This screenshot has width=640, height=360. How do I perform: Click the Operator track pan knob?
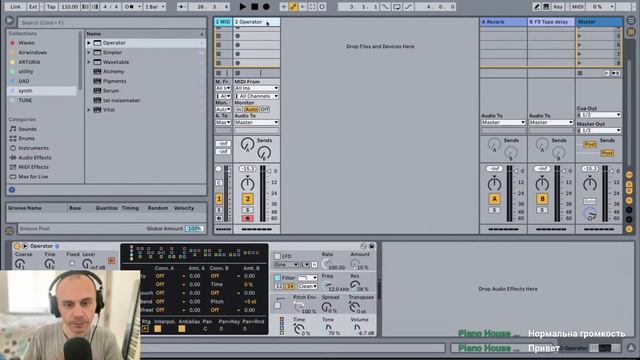247,184
